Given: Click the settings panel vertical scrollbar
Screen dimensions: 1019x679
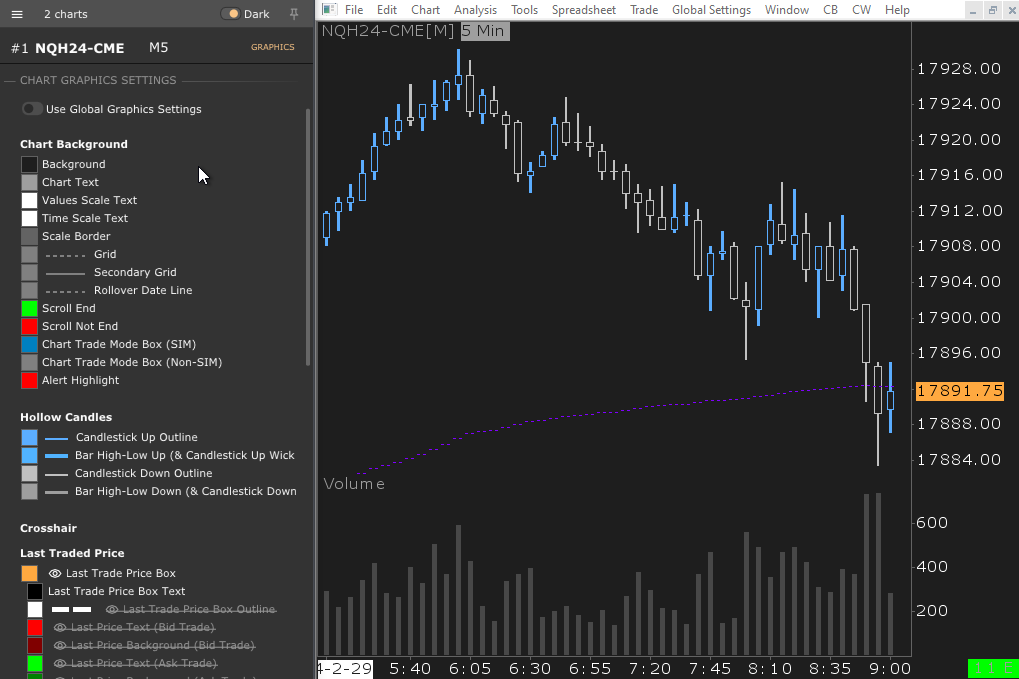Looking at the screenshot, I should (307, 237).
